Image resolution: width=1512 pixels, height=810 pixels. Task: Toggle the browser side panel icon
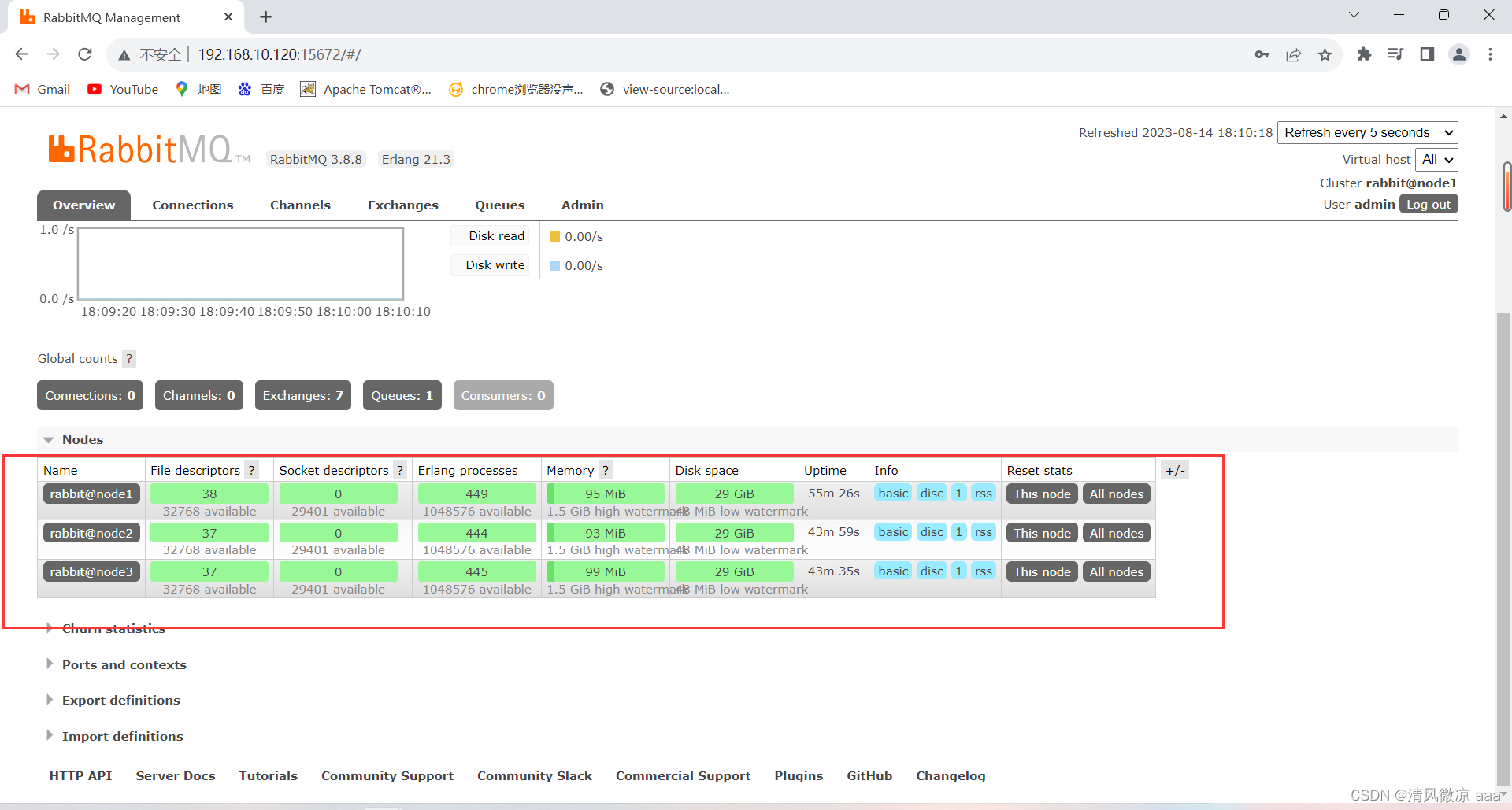[x=1427, y=54]
